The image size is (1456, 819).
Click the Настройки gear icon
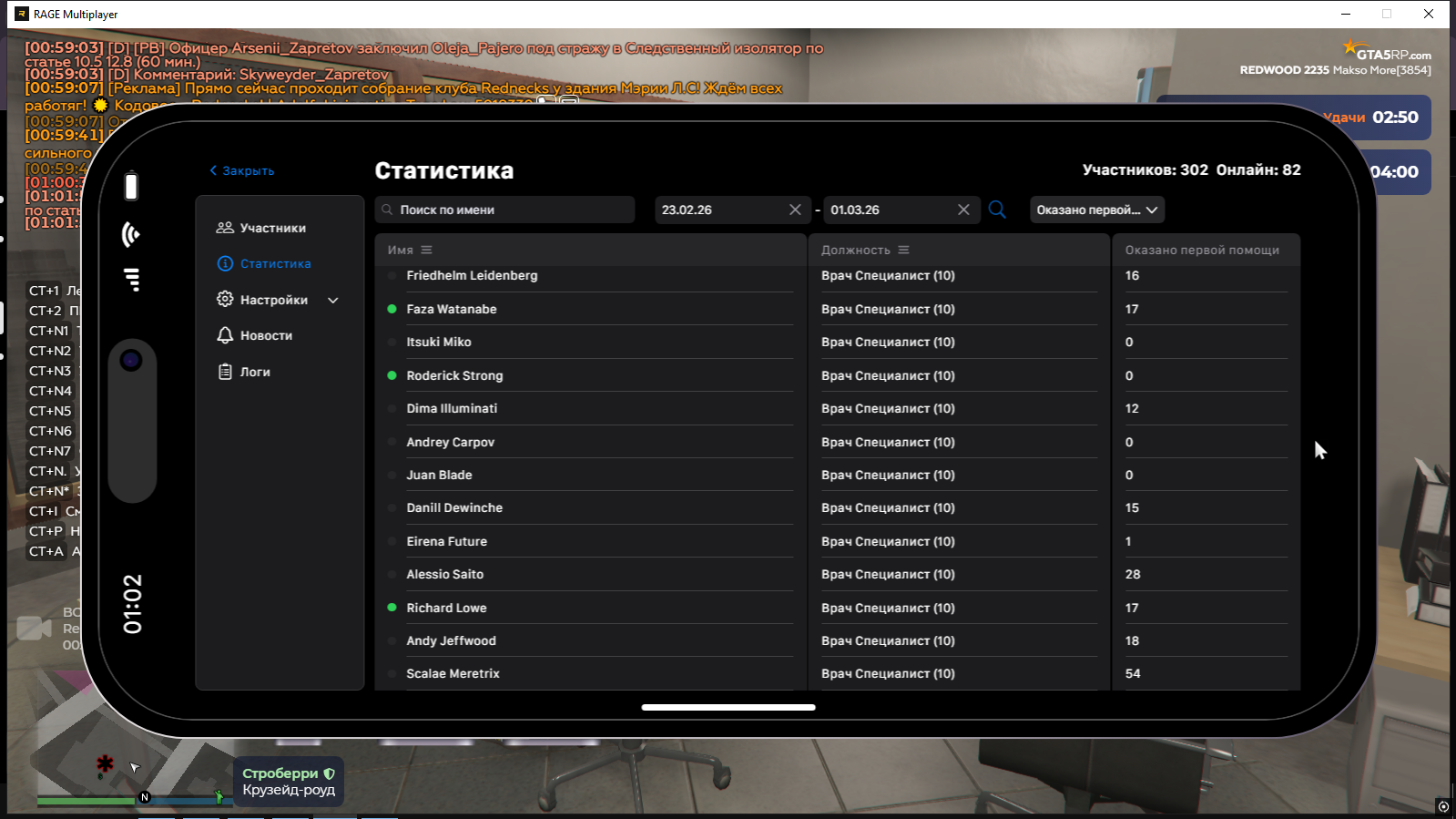(225, 299)
